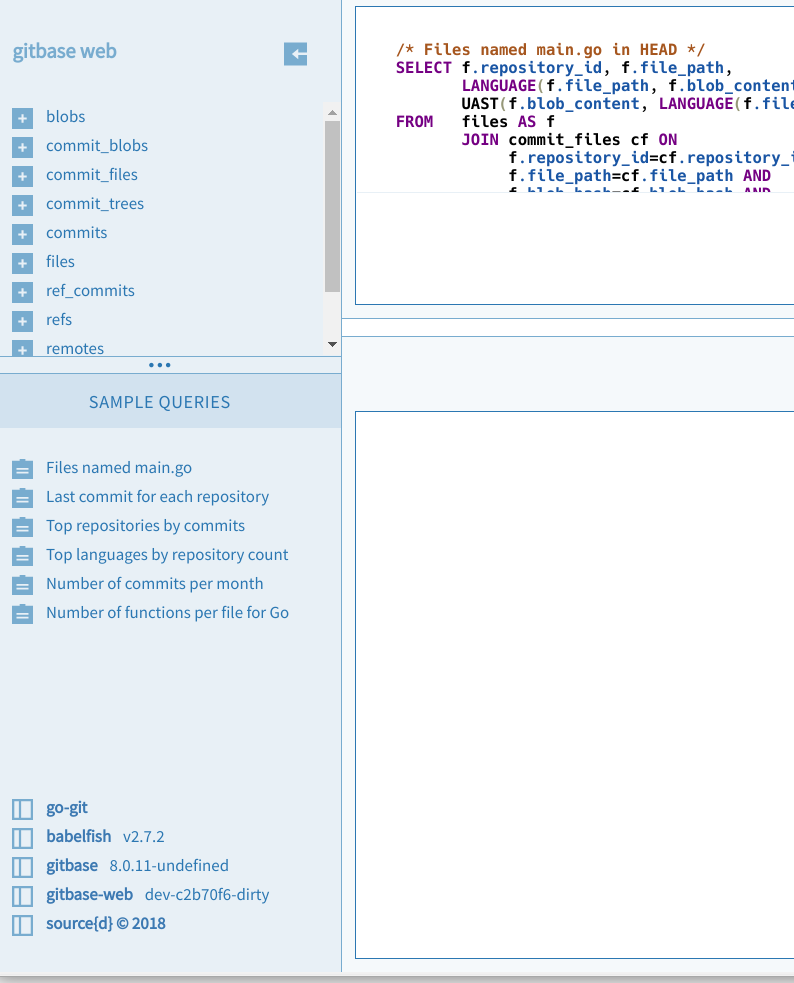The image size is (794, 983).
Task: Click the plus icon beside commit_trees
Action: click(23, 205)
